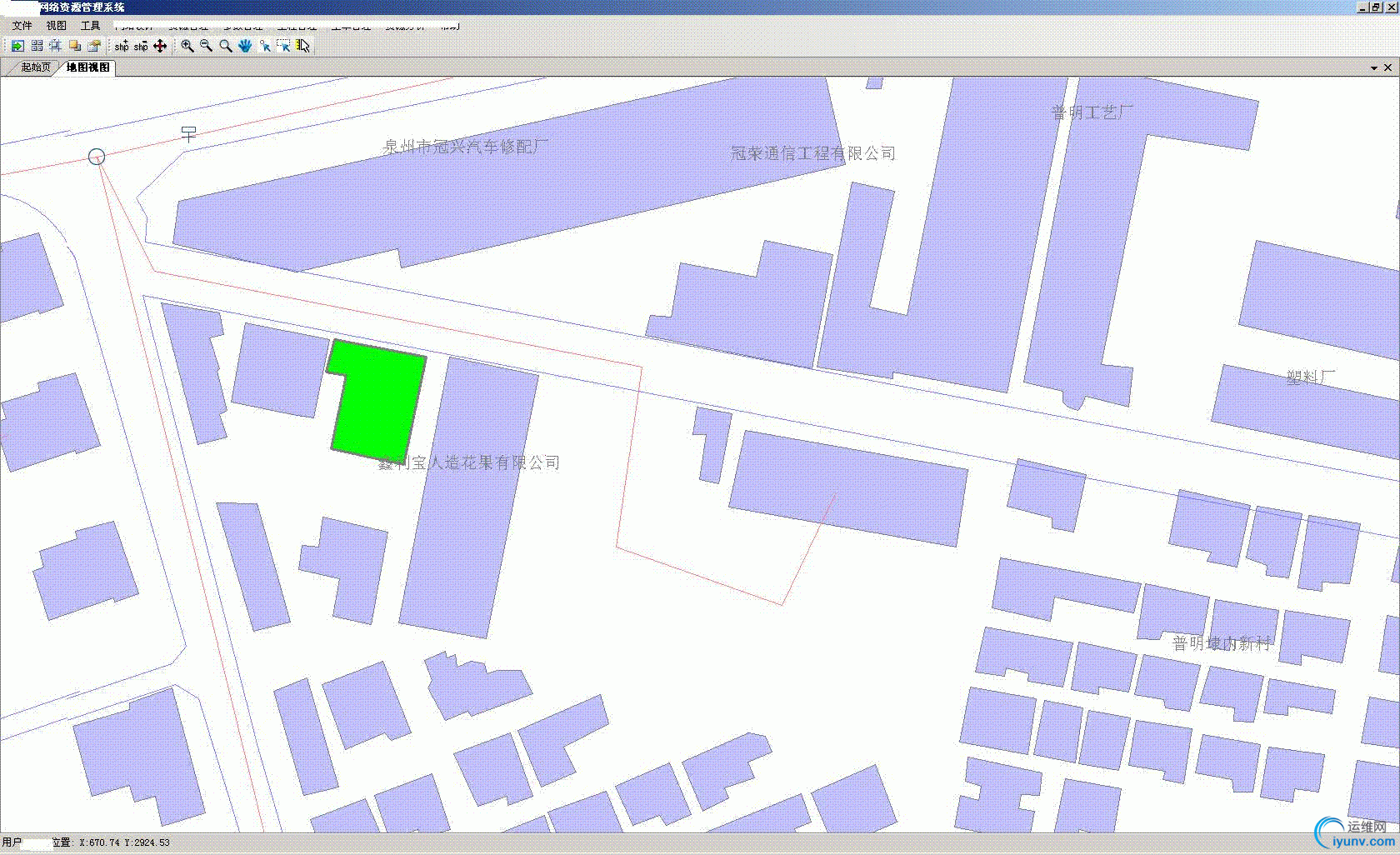This screenshot has width=1400, height=855.
Task: Select the zoom in magnifier tool
Action: [187, 46]
